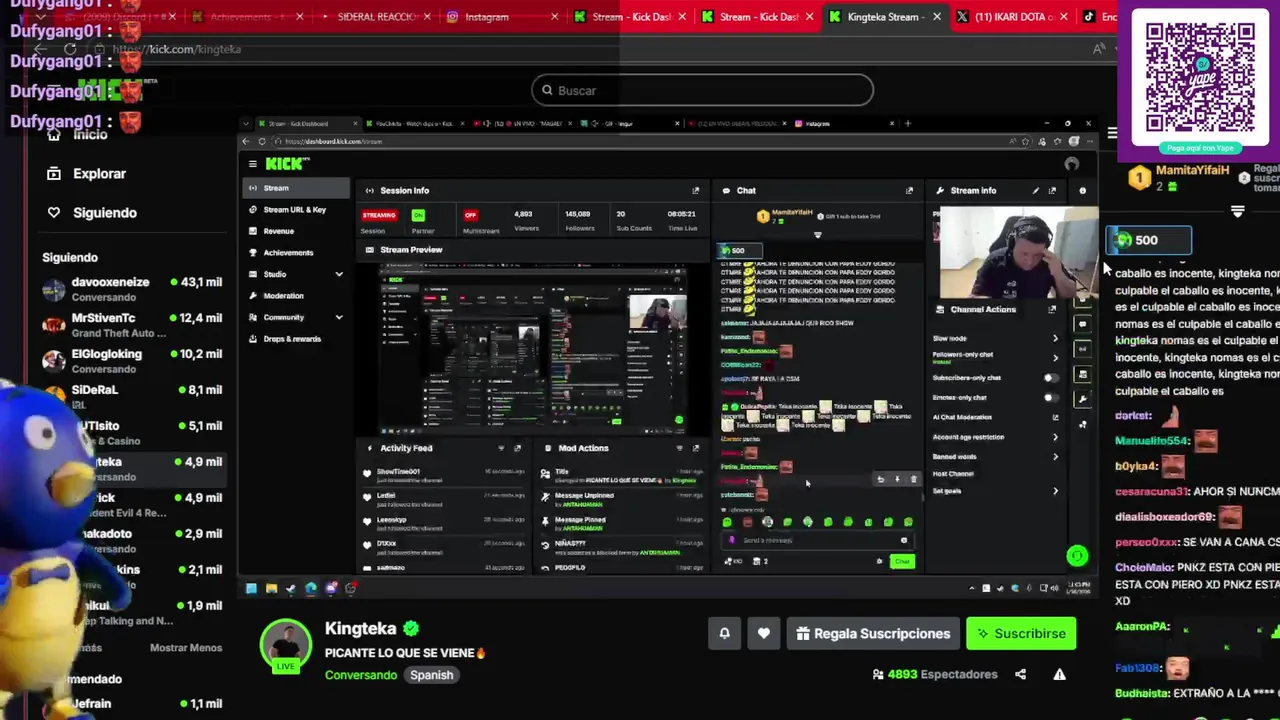The image size is (1280, 720).
Task: Click the Spanish language tag
Action: 432,675
